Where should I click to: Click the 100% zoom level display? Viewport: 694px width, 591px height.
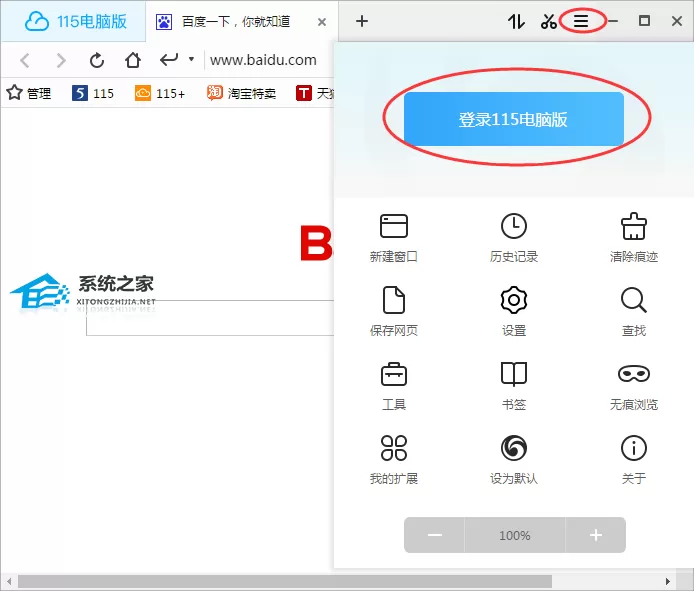pos(515,535)
